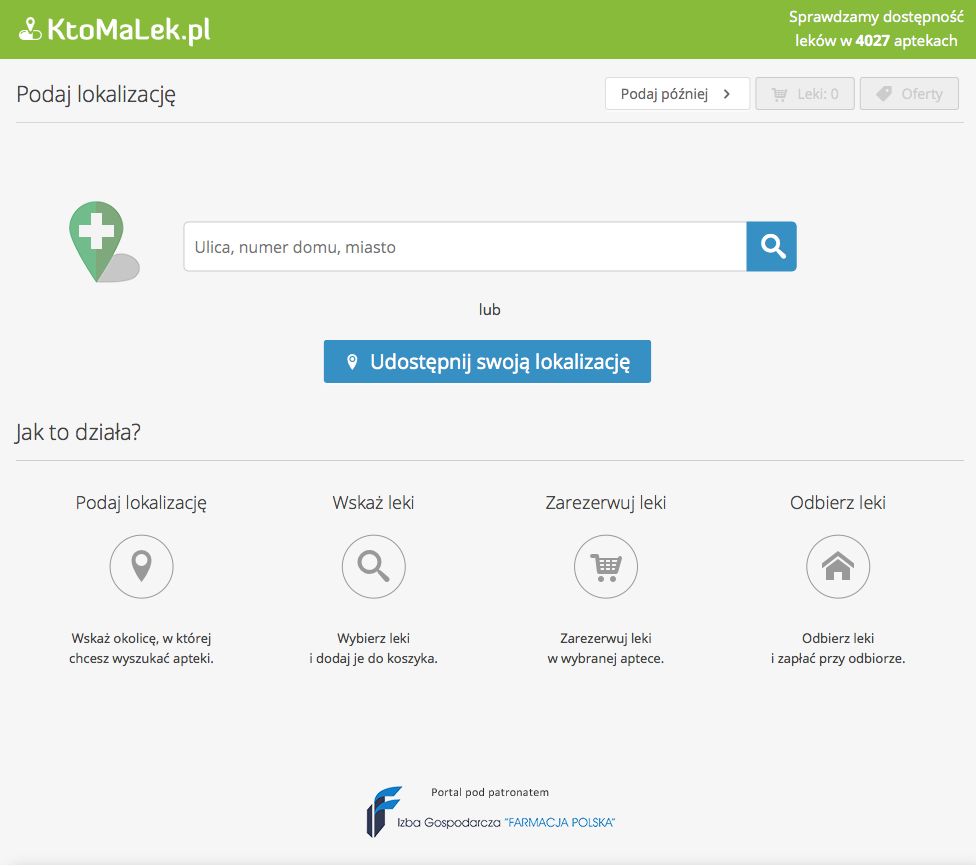976x867 pixels.
Task: Click Udostępnij swoją lokalizację button
Action: click(487, 362)
